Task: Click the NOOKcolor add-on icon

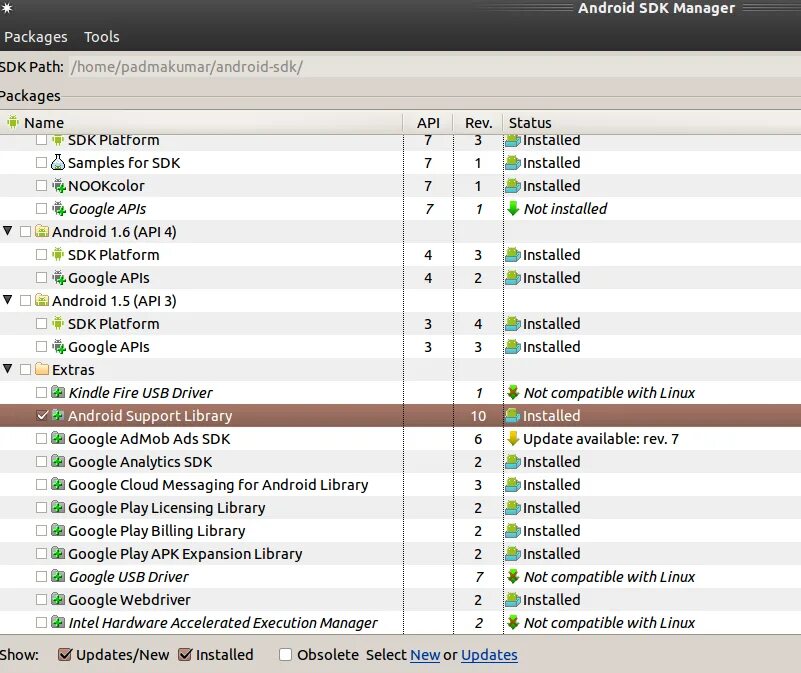Action: (x=59, y=185)
